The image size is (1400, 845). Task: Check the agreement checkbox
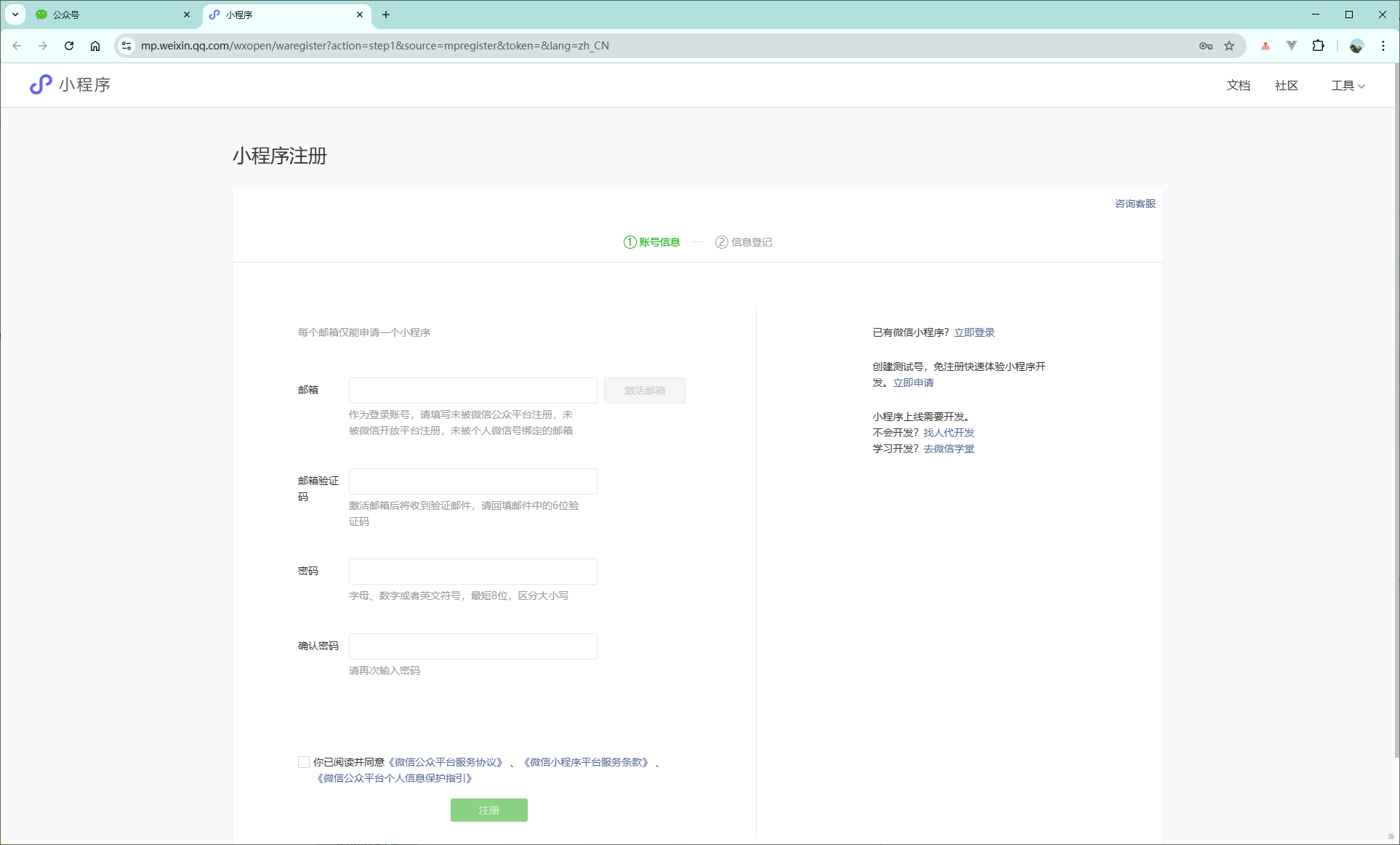[304, 762]
